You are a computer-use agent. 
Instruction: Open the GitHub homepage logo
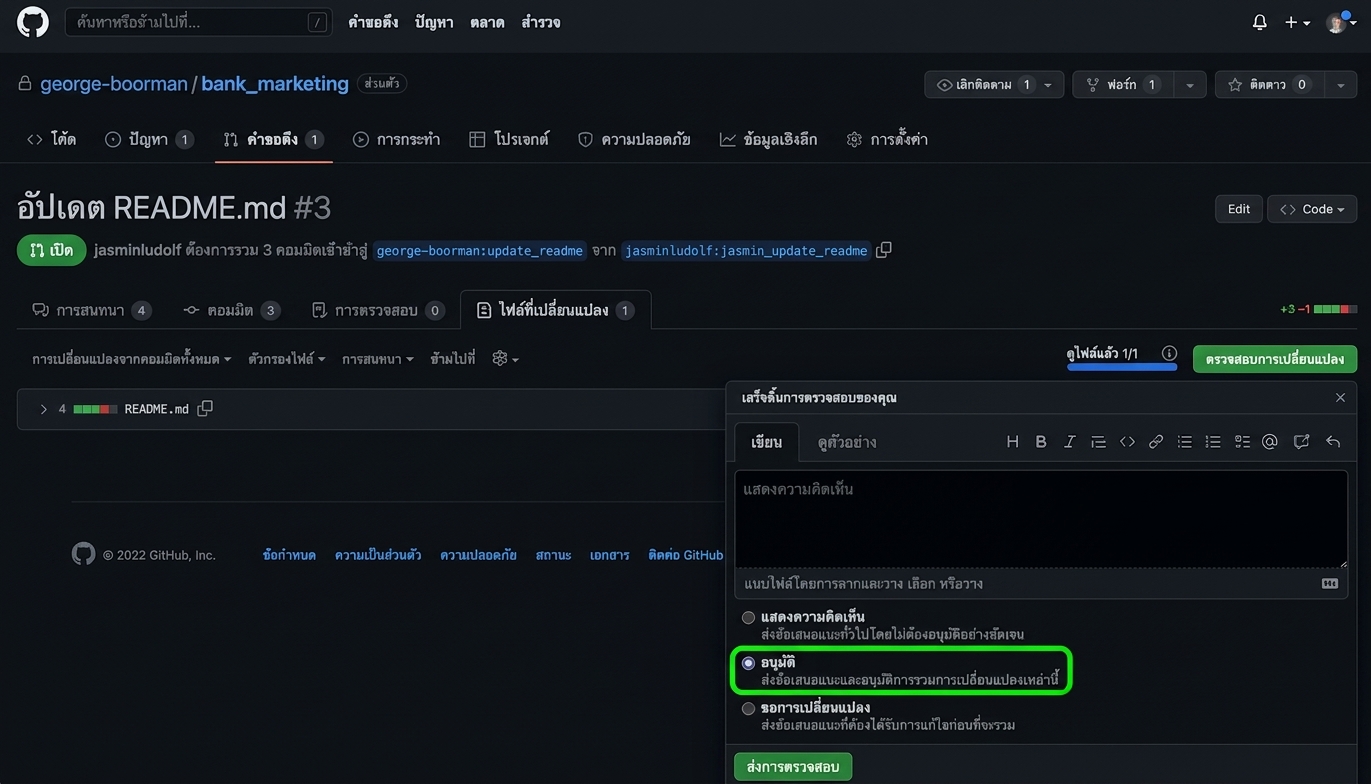pos(33,22)
